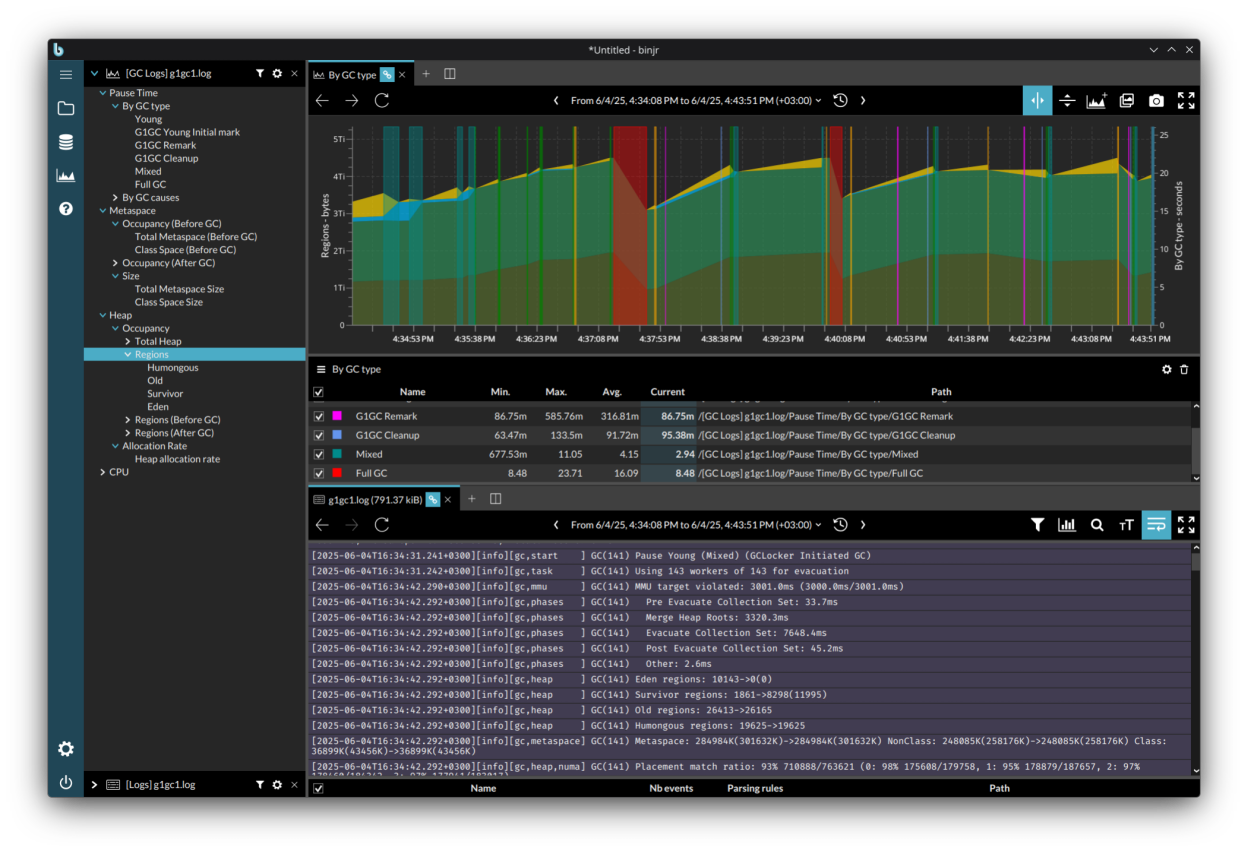Toggle the select-all checkbox in legend header
Viewport: 1248px width, 854px height.
coord(319,392)
